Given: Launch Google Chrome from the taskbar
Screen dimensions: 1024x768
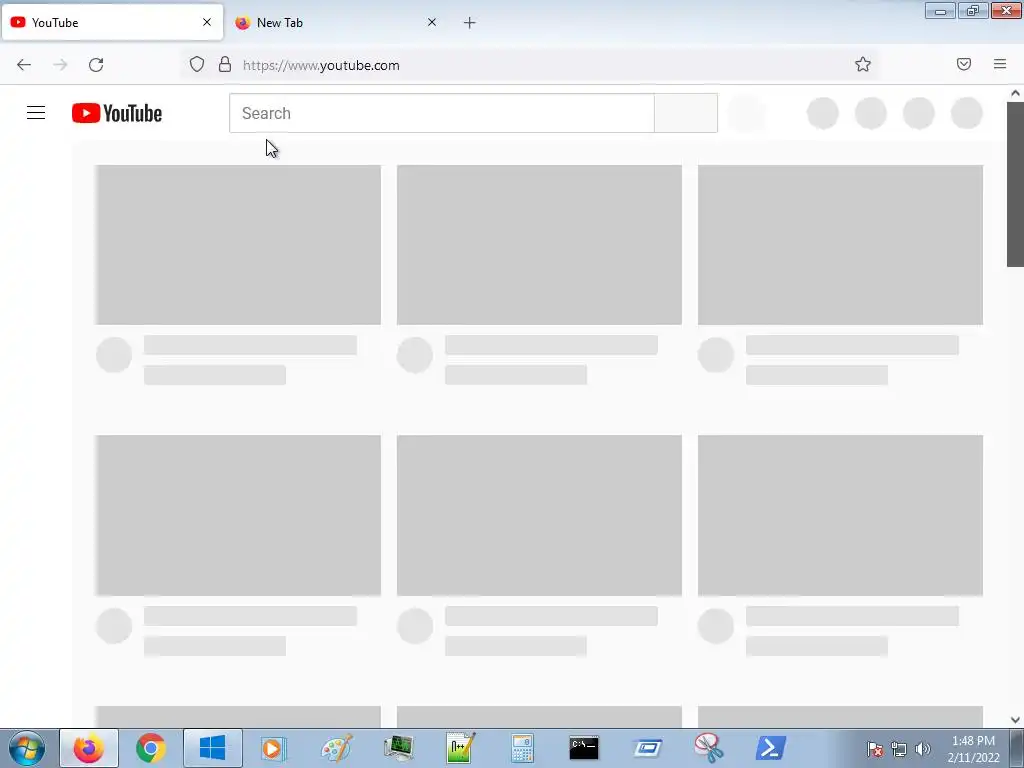Looking at the screenshot, I should pyautogui.click(x=150, y=748).
